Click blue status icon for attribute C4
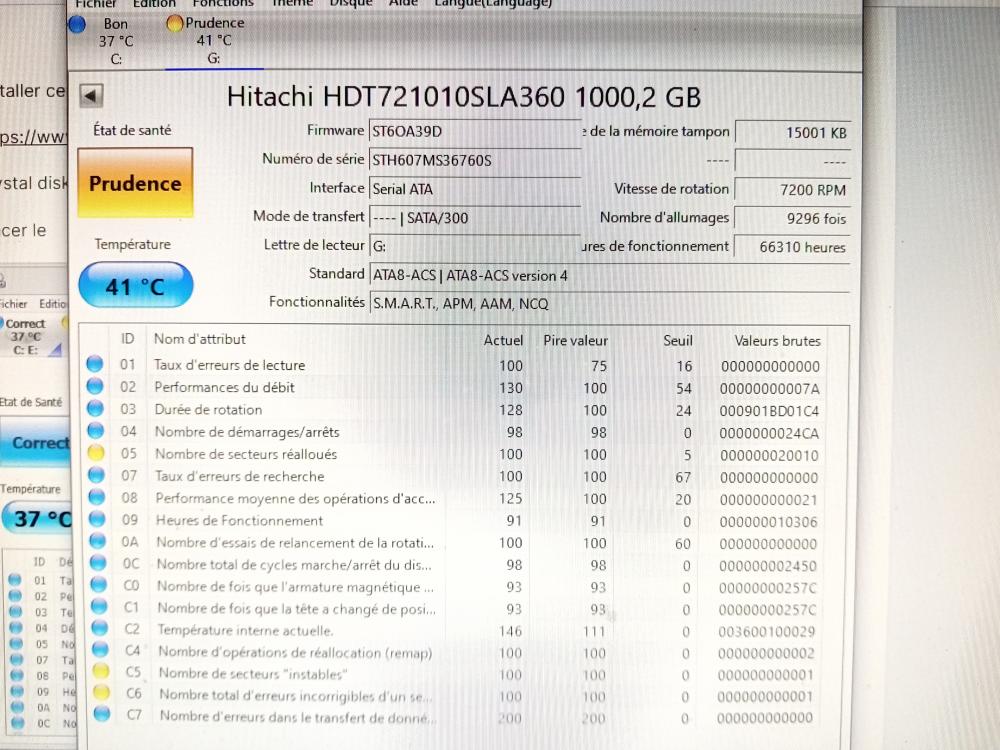This screenshot has width=1000, height=750. (100, 650)
